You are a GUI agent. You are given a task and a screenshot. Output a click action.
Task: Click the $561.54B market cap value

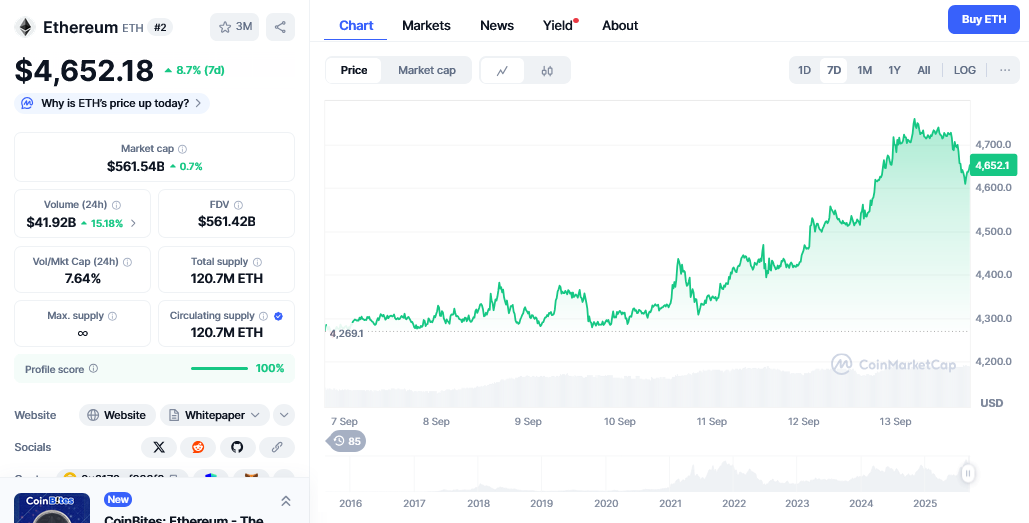coord(136,167)
